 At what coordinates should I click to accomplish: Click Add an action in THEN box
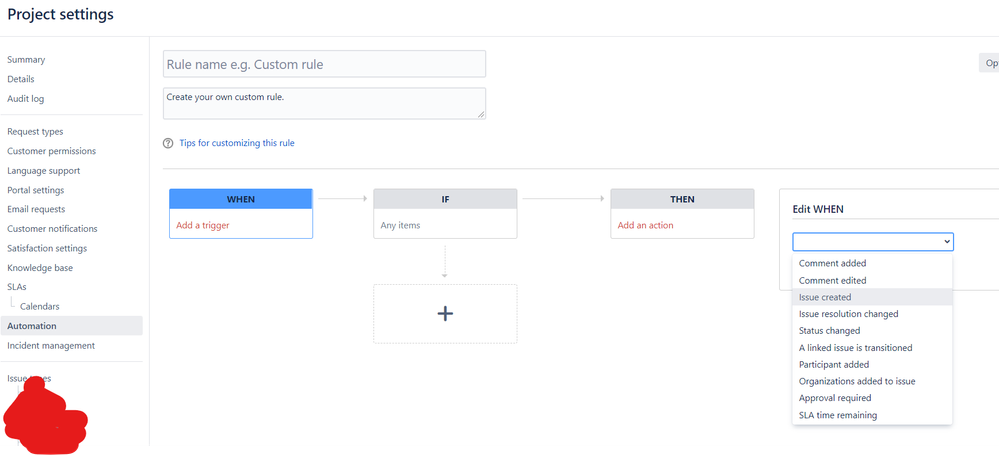[645, 225]
